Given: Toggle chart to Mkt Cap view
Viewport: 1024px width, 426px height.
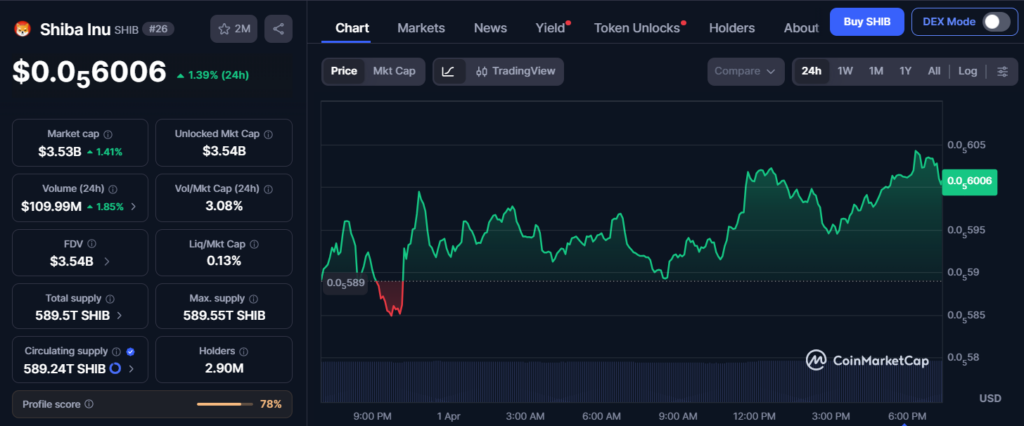Looking at the screenshot, I should pyautogui.click(x=394, y=71).
